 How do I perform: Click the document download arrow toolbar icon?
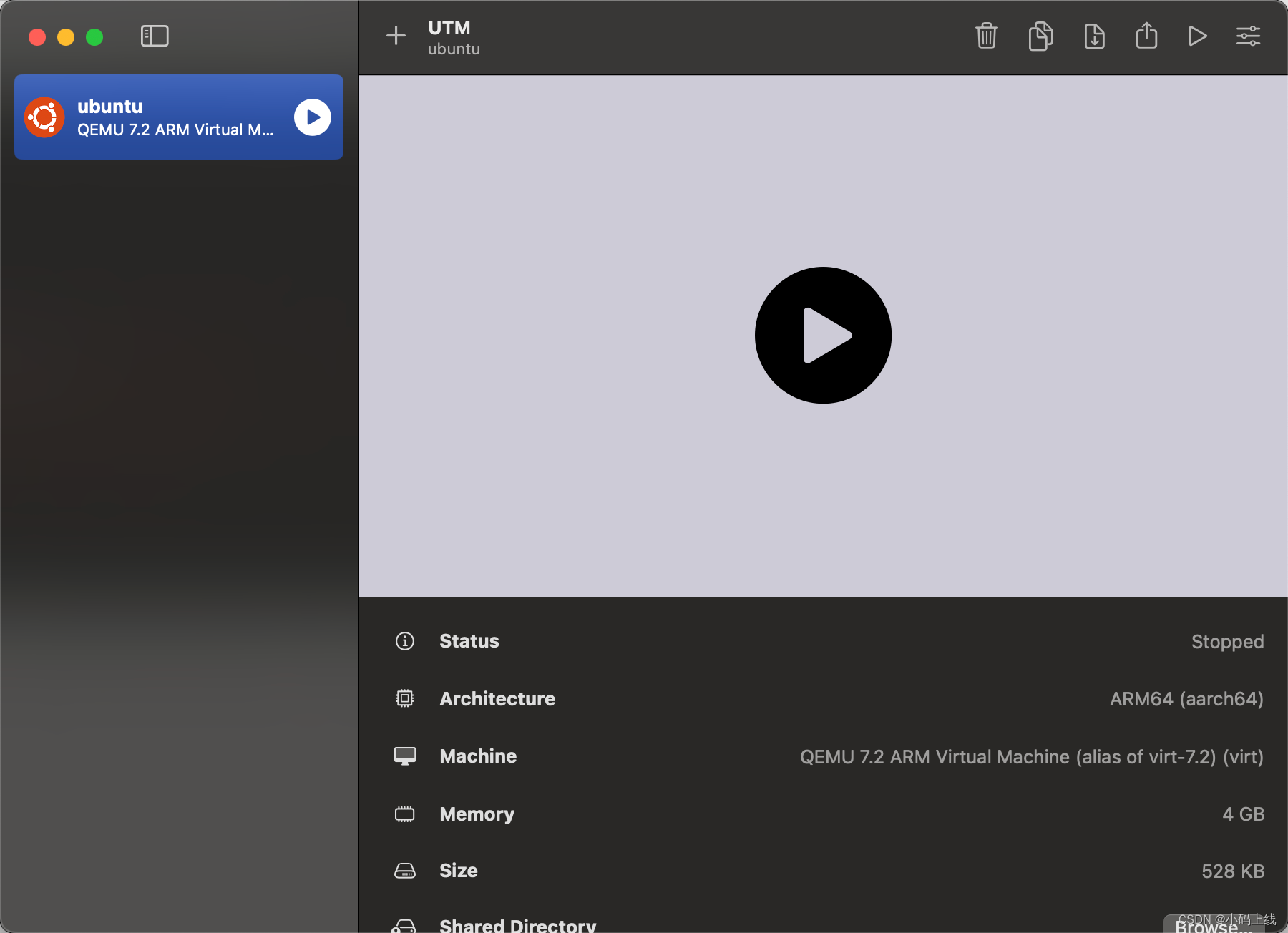pyautogui.click(x=1095, y=36)
